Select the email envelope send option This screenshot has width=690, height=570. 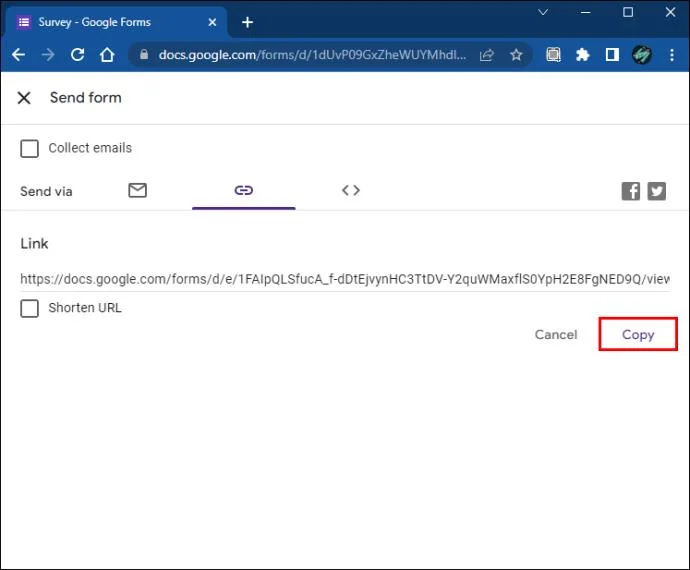[x=138, y=190]
